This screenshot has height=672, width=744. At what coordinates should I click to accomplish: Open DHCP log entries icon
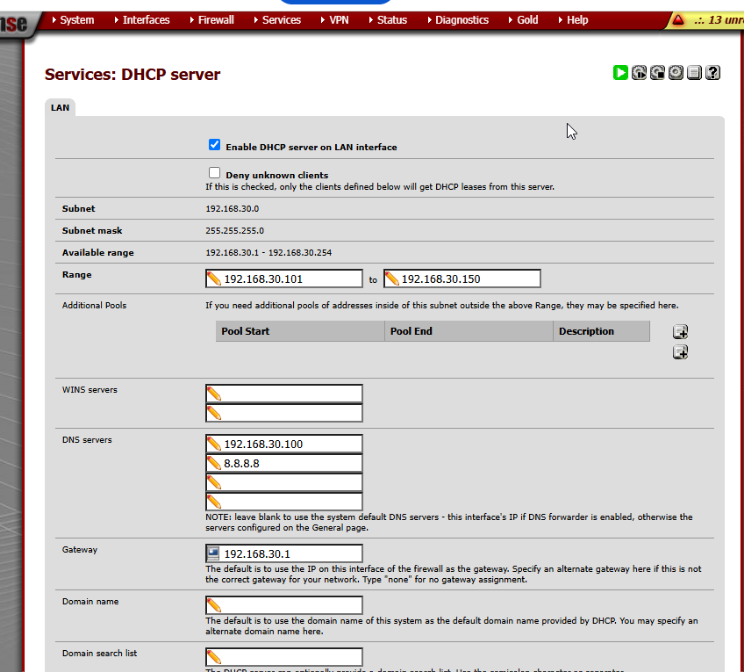point(694,73)
